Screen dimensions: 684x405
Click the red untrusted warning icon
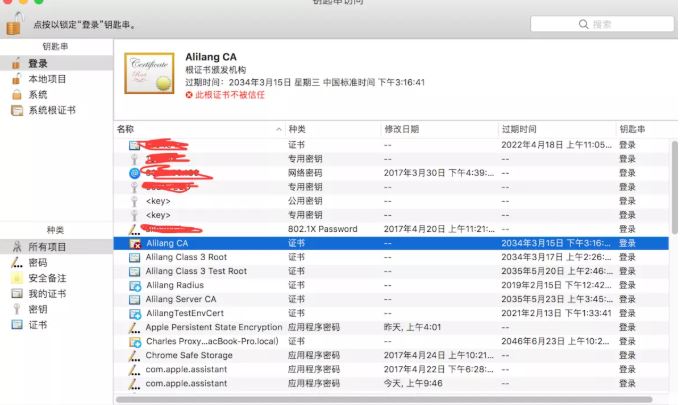tap(189, 95)
